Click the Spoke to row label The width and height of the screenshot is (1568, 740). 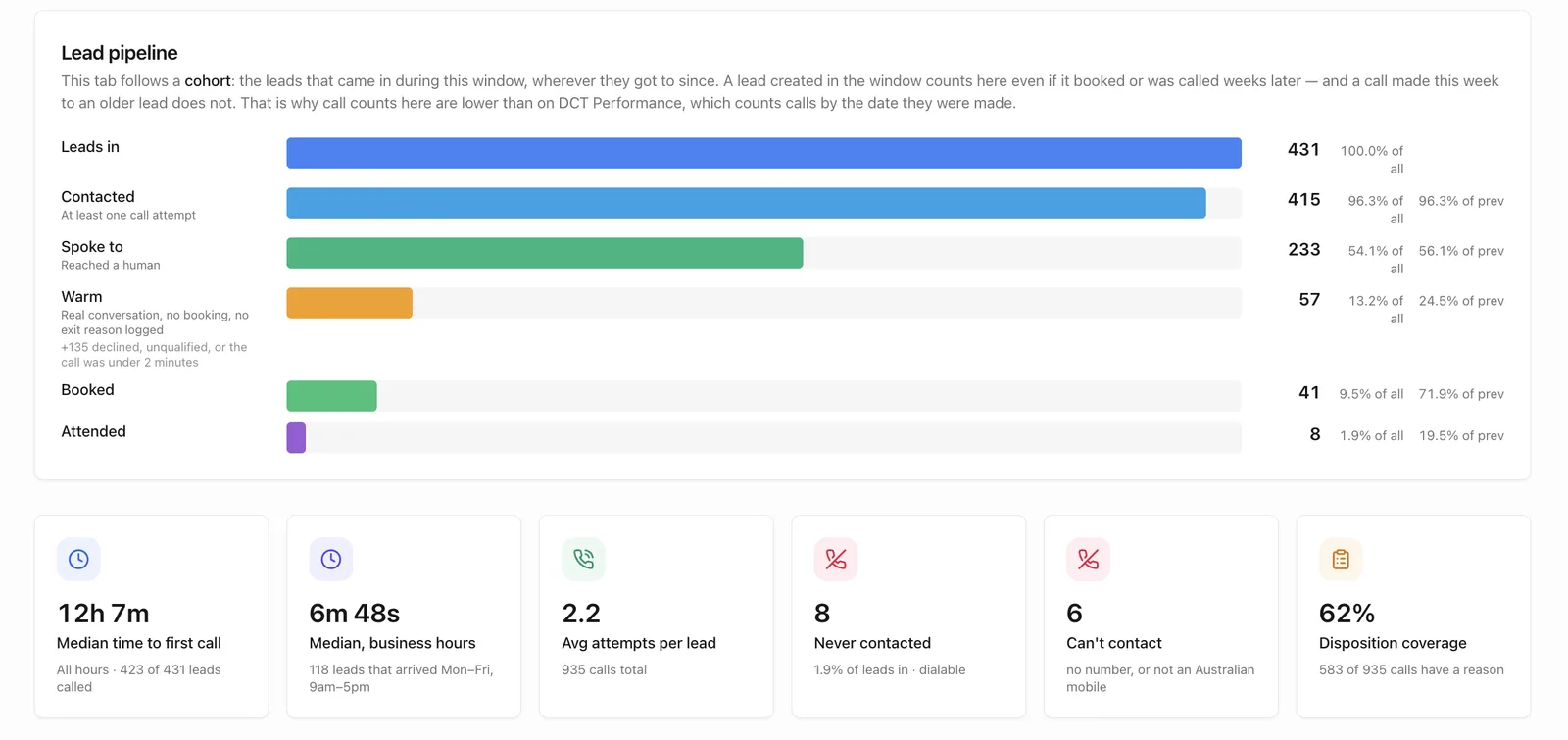tap(92, 247)
